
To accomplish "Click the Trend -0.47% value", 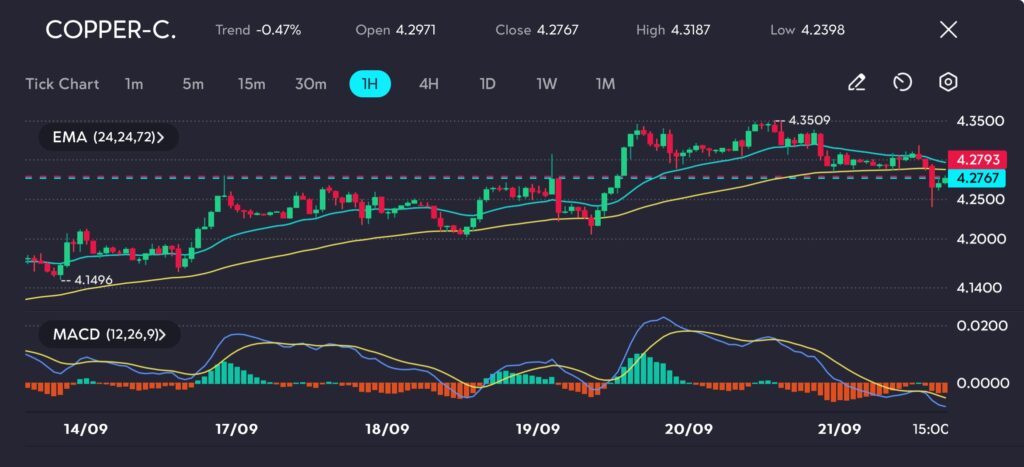I will pos(258,30).
